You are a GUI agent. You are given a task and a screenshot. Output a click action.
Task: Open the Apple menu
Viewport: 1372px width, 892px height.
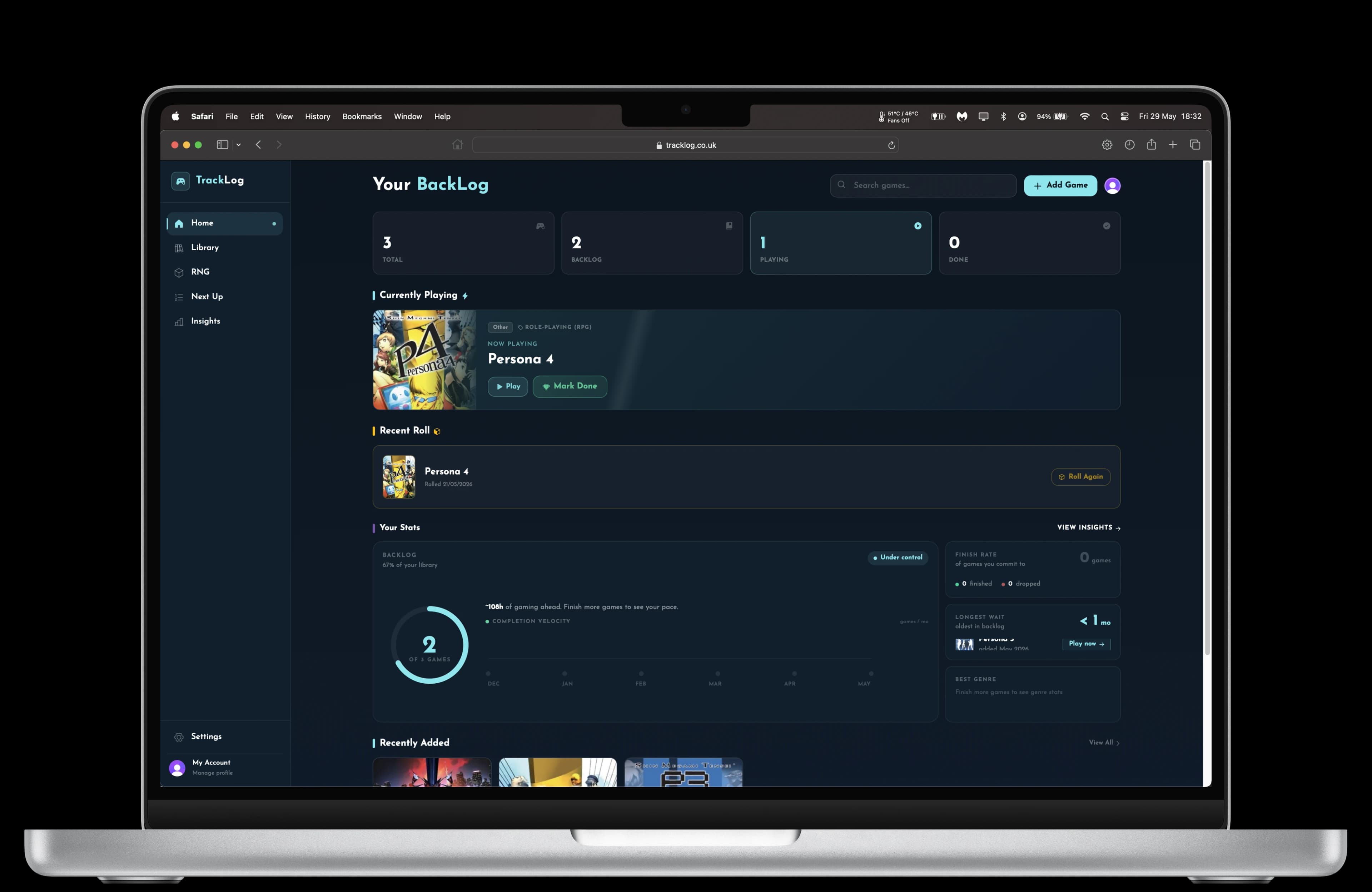coord(175,117)
